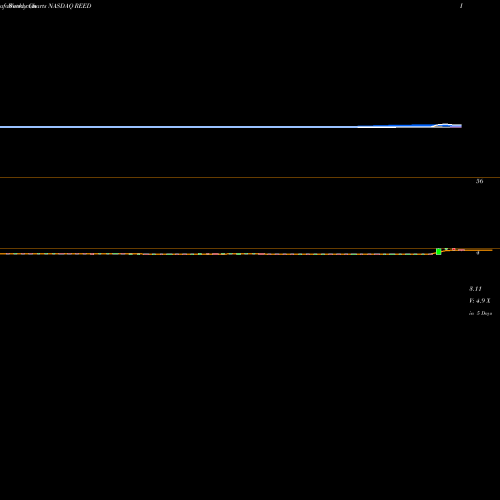Viewport: 500px width, 500px height.
Task: Click the V: 4.9 X volume readout
Action: [x=480, y=301]
